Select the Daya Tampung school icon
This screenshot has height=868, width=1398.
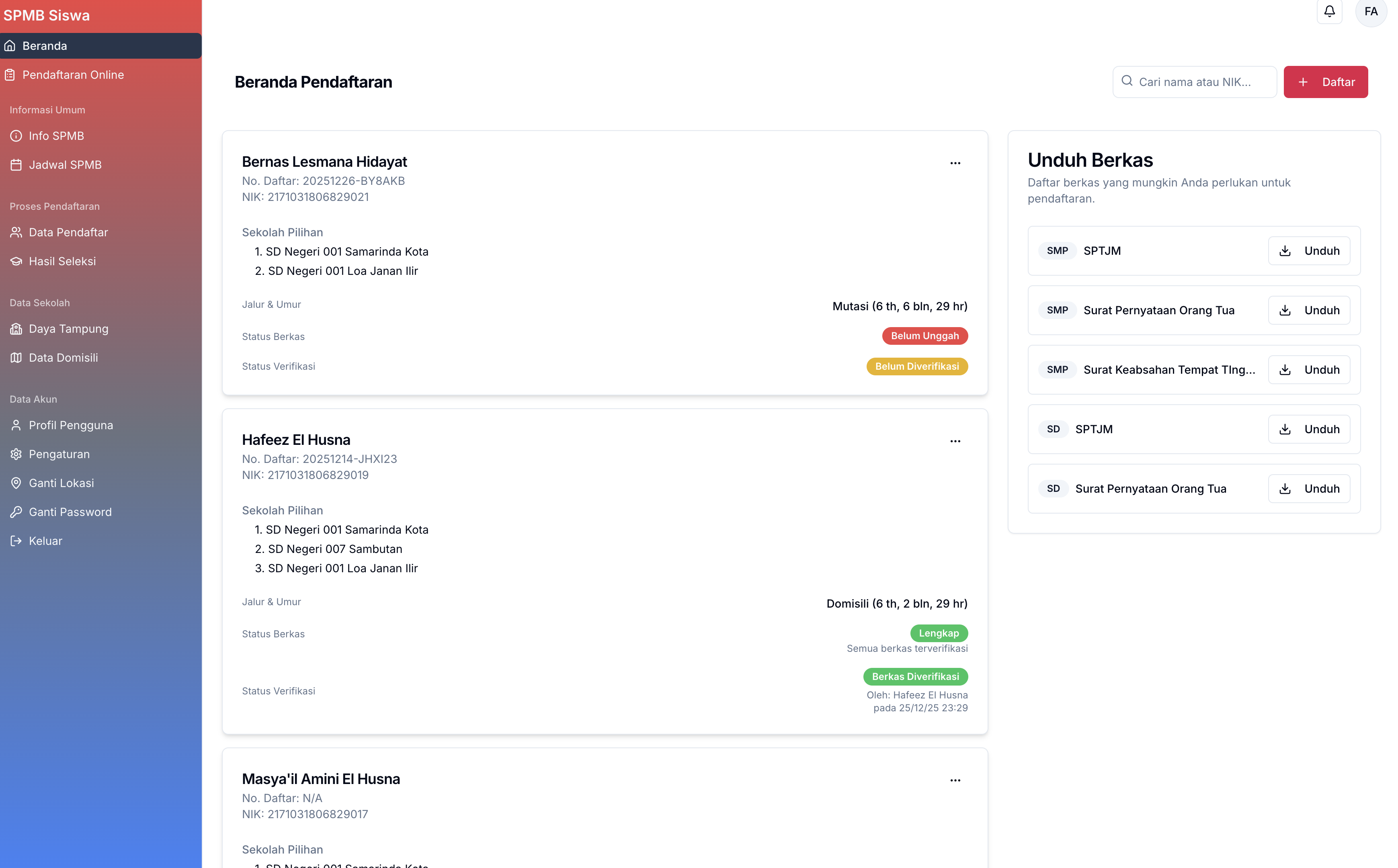pos(16,329)
